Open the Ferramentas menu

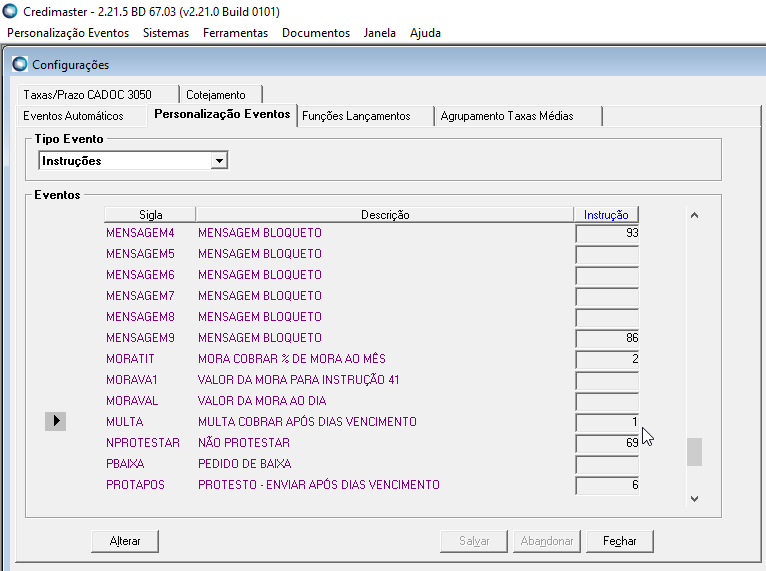(x=235, y=33)
